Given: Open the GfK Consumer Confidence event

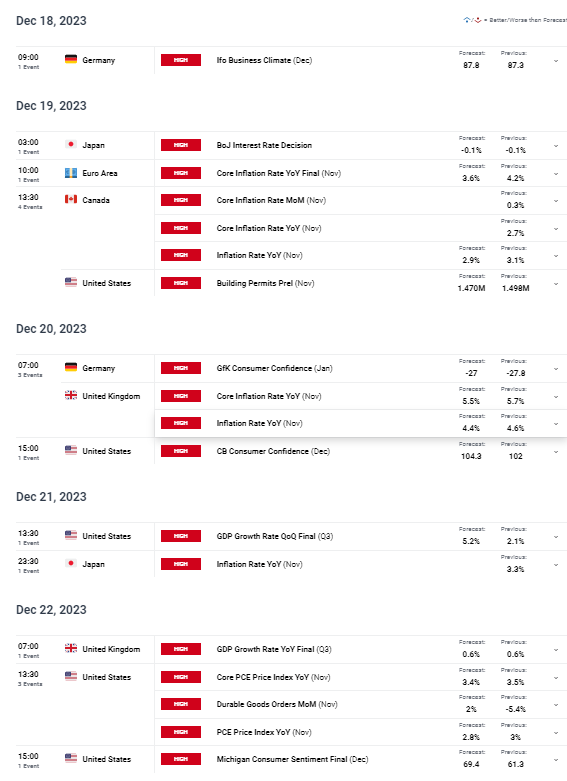Looking at the screenshot, I should coord(275,369).
